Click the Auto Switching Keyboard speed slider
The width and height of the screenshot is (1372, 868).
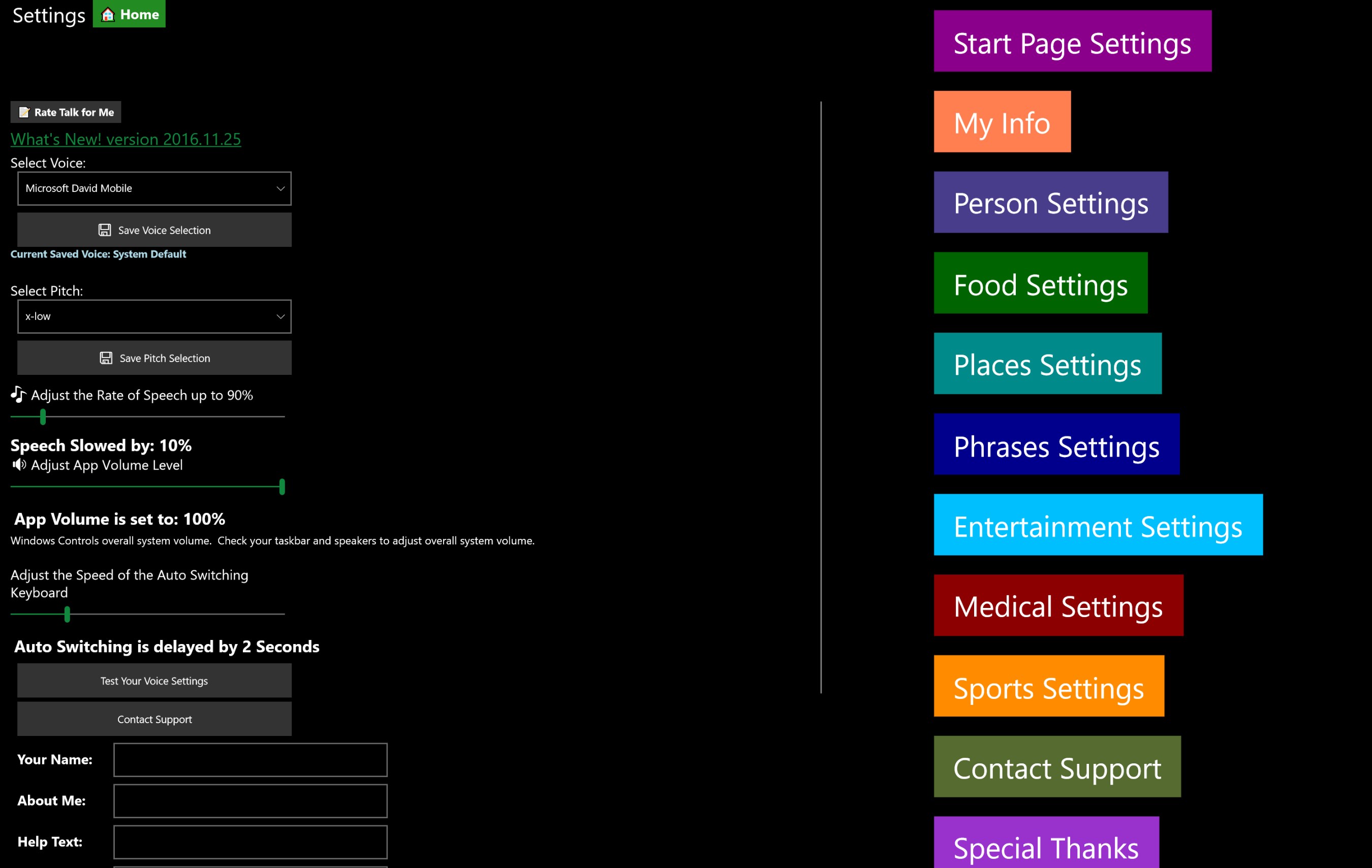click(67, 614)
